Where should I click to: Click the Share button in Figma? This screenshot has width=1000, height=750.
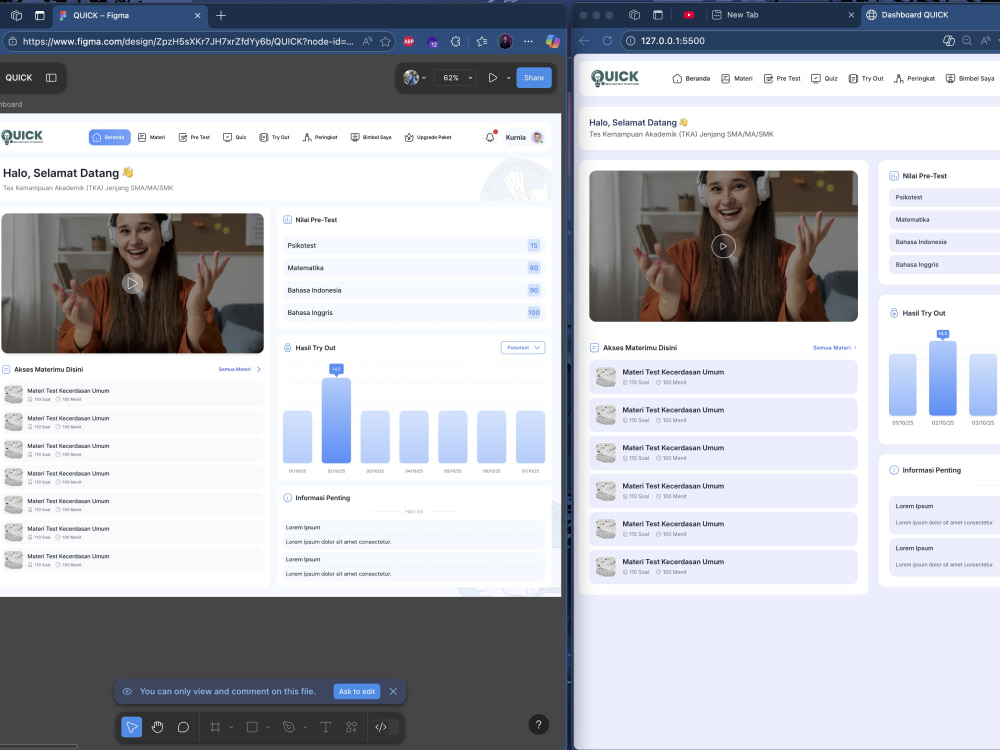(x=534, y=78)
